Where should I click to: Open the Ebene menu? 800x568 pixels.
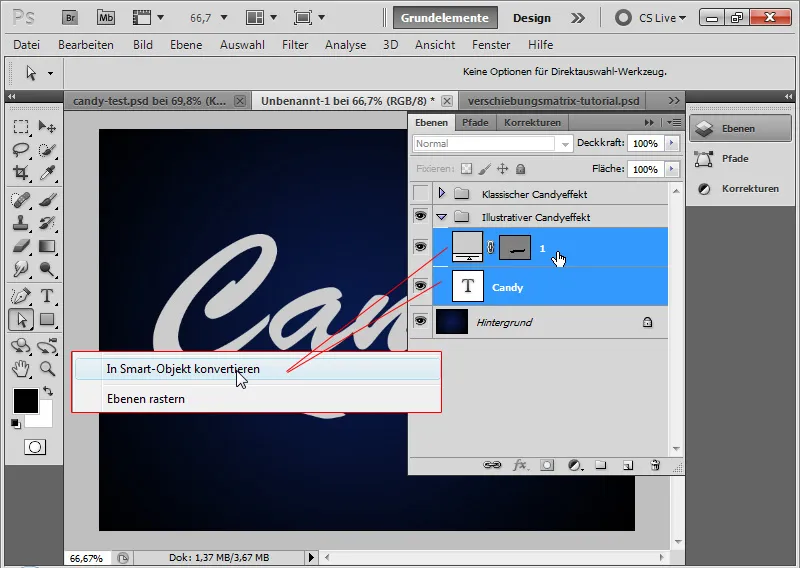coord(186,45)
